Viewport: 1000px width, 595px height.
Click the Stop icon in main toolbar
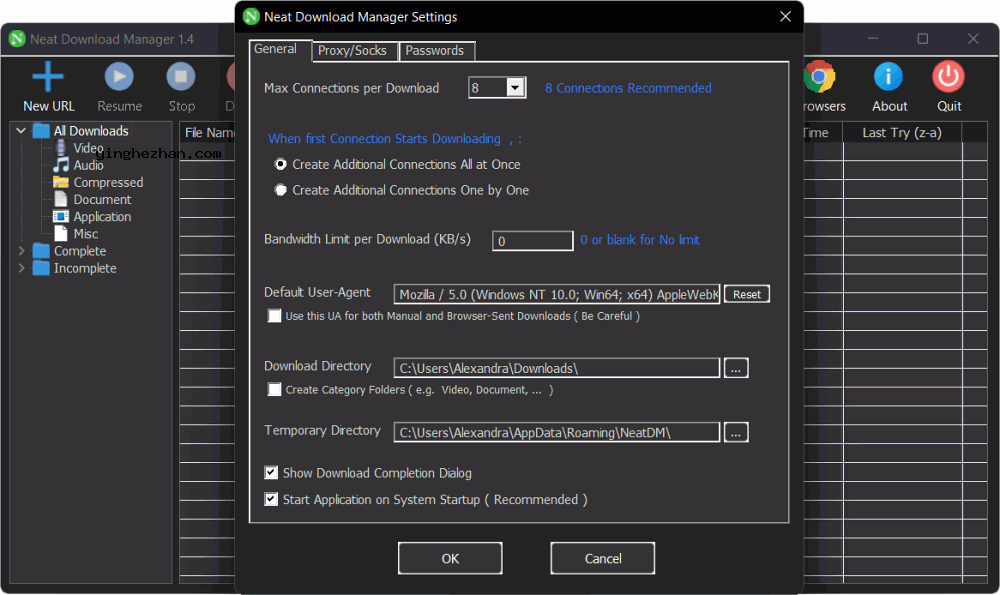coord(181,77)
